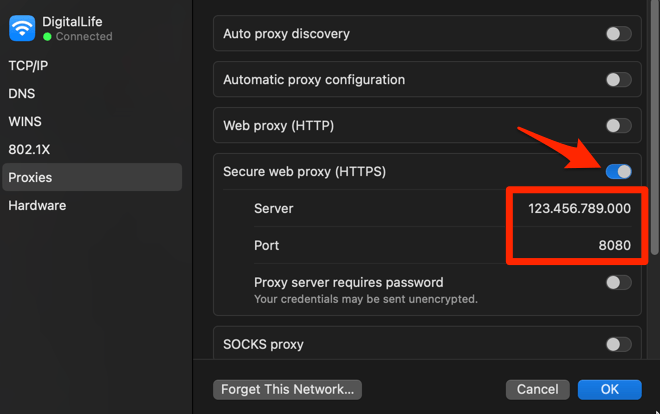Click the Port number field

612,245
